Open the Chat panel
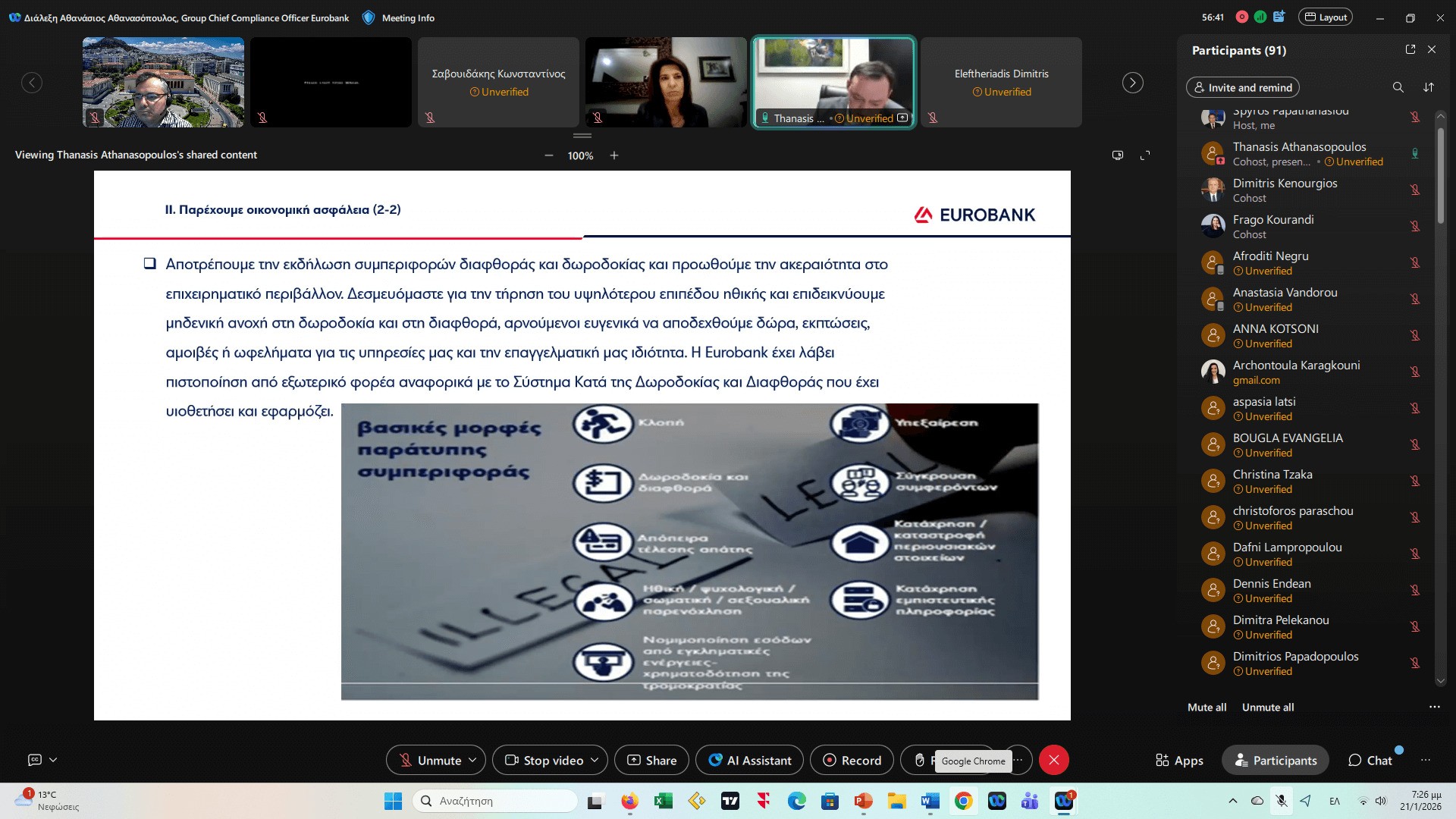1456x819 pixels. [1370, 760]
